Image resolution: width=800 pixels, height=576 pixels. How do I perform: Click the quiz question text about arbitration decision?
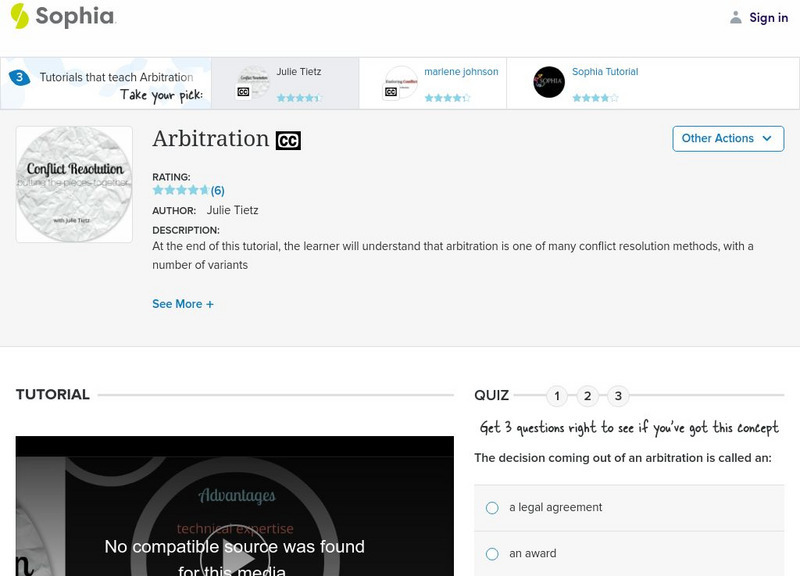(x=623, y=458)
